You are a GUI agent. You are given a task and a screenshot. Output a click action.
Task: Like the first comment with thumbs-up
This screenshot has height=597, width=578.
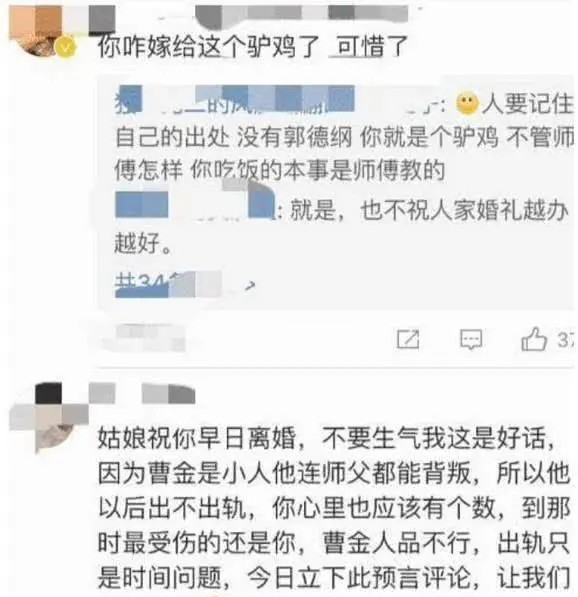point(534,339)
